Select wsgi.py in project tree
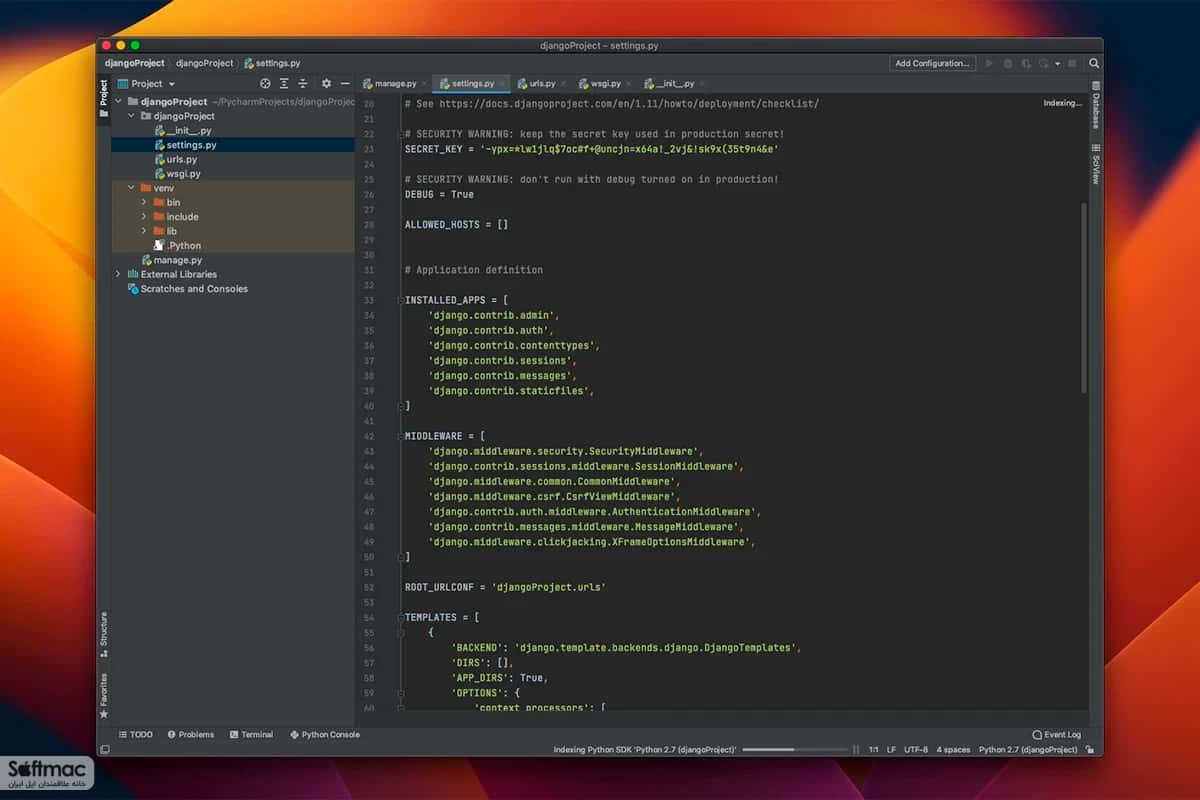1200x800 pixels. (x=177, y=173)
